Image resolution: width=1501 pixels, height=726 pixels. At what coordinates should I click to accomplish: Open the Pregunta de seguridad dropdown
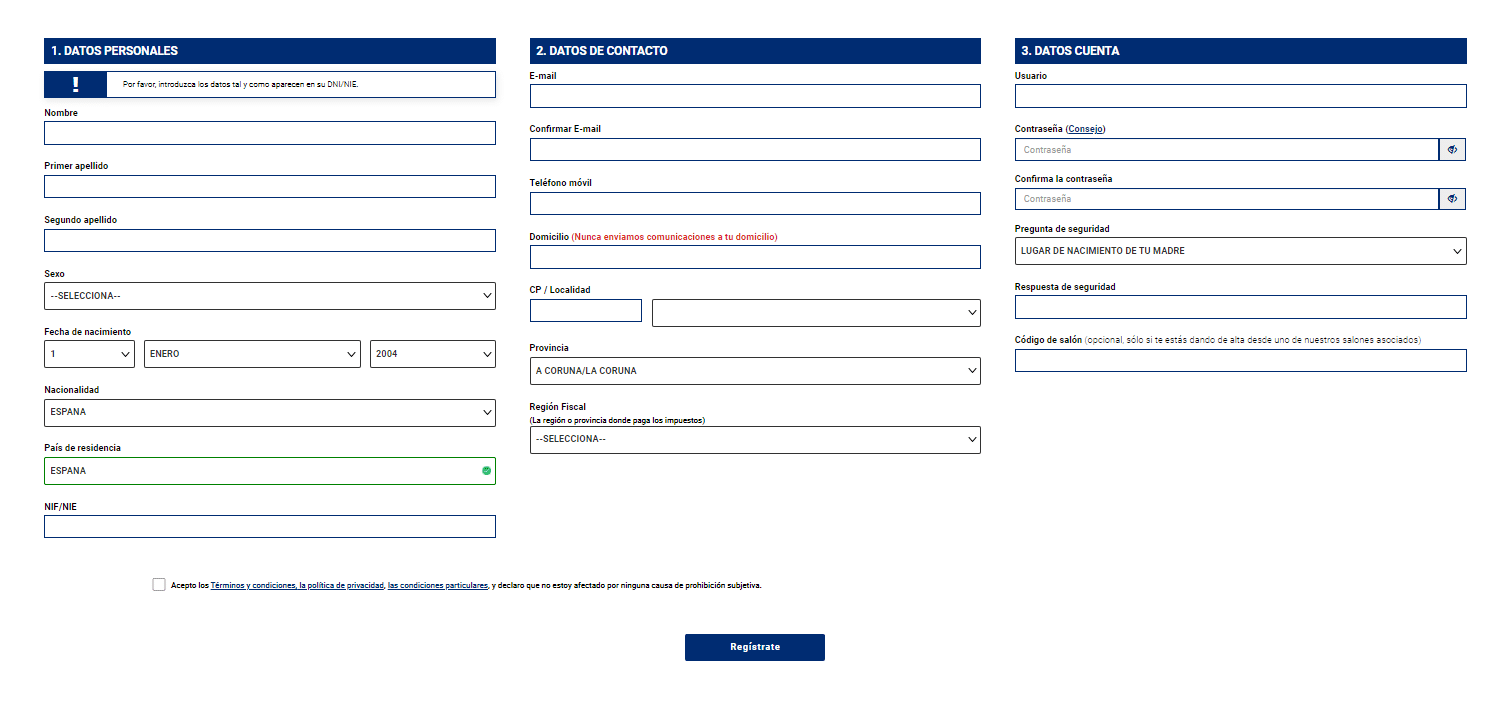click(1240, 251)
